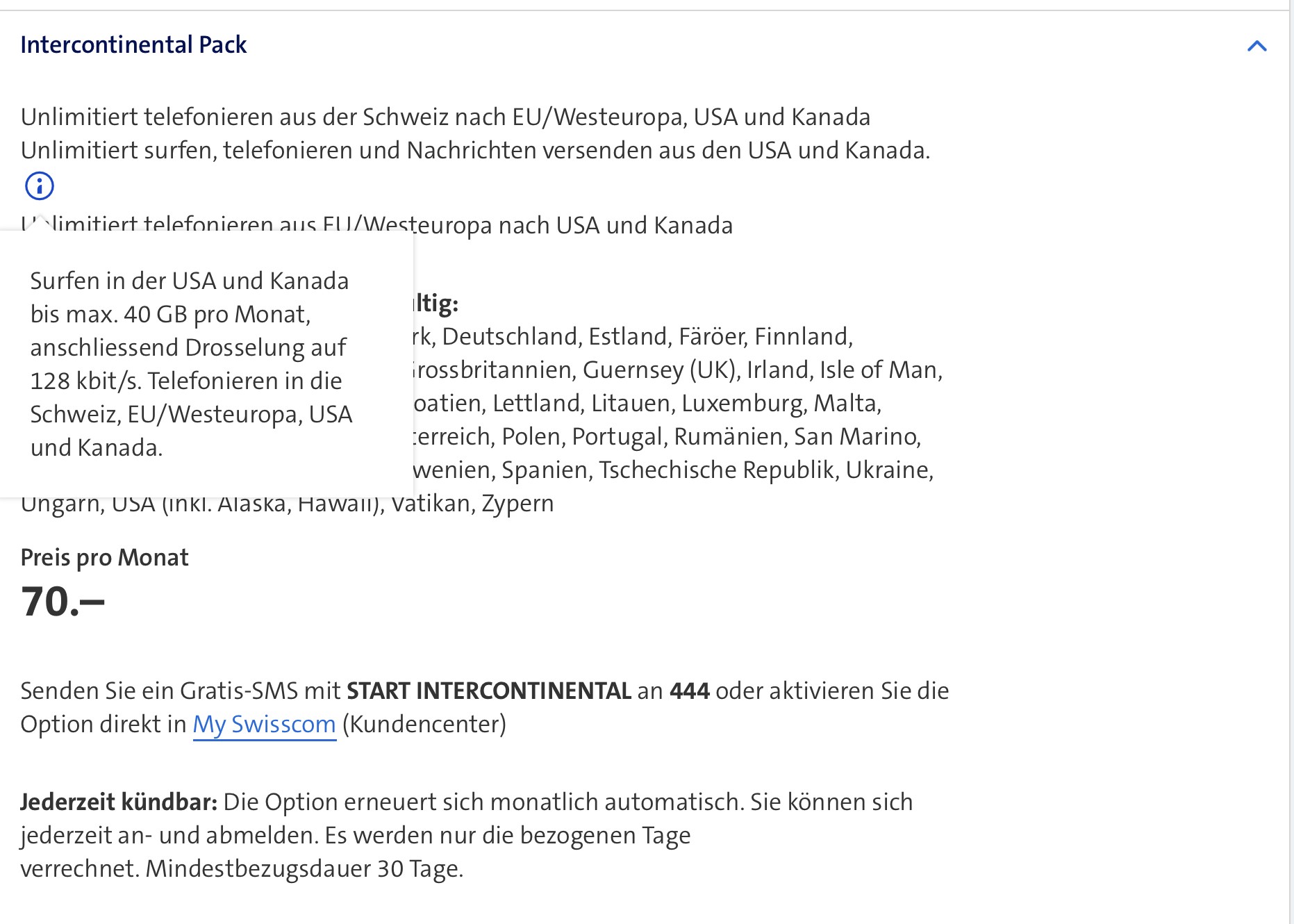
Task: Click the Preis pro Monat label
Action: pyautogui.click(x=104, y=557)
